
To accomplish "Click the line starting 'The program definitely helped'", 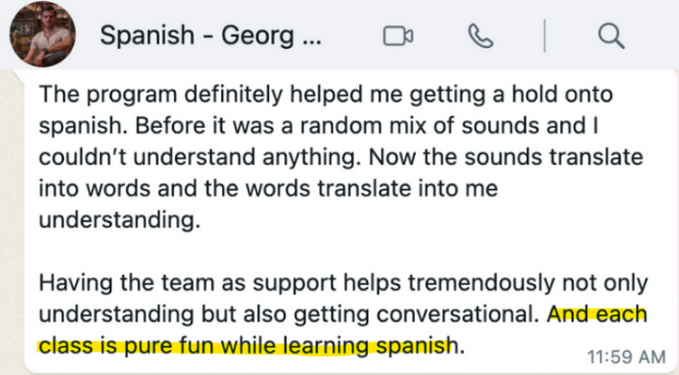I will pyautogui.click(x=326, y=95).
